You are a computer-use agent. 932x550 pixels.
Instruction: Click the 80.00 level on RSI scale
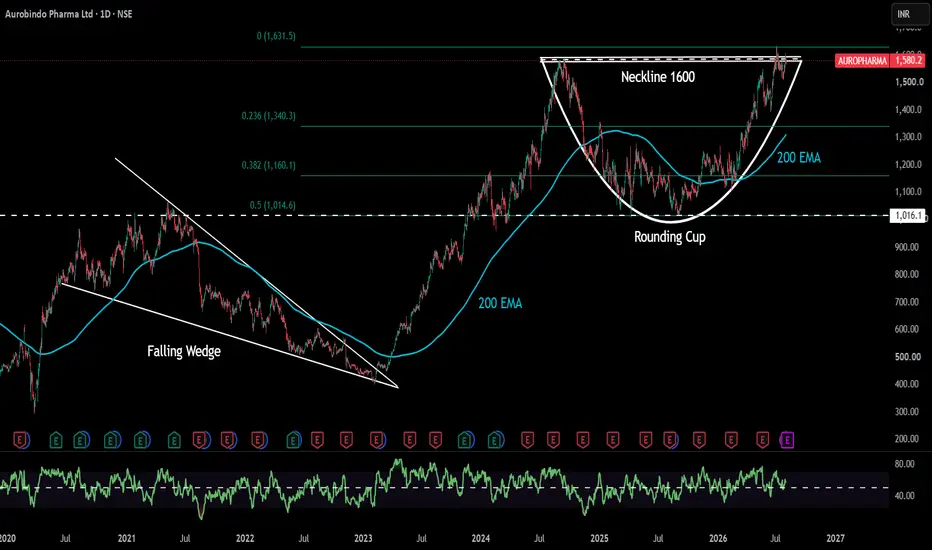point(905,464)
